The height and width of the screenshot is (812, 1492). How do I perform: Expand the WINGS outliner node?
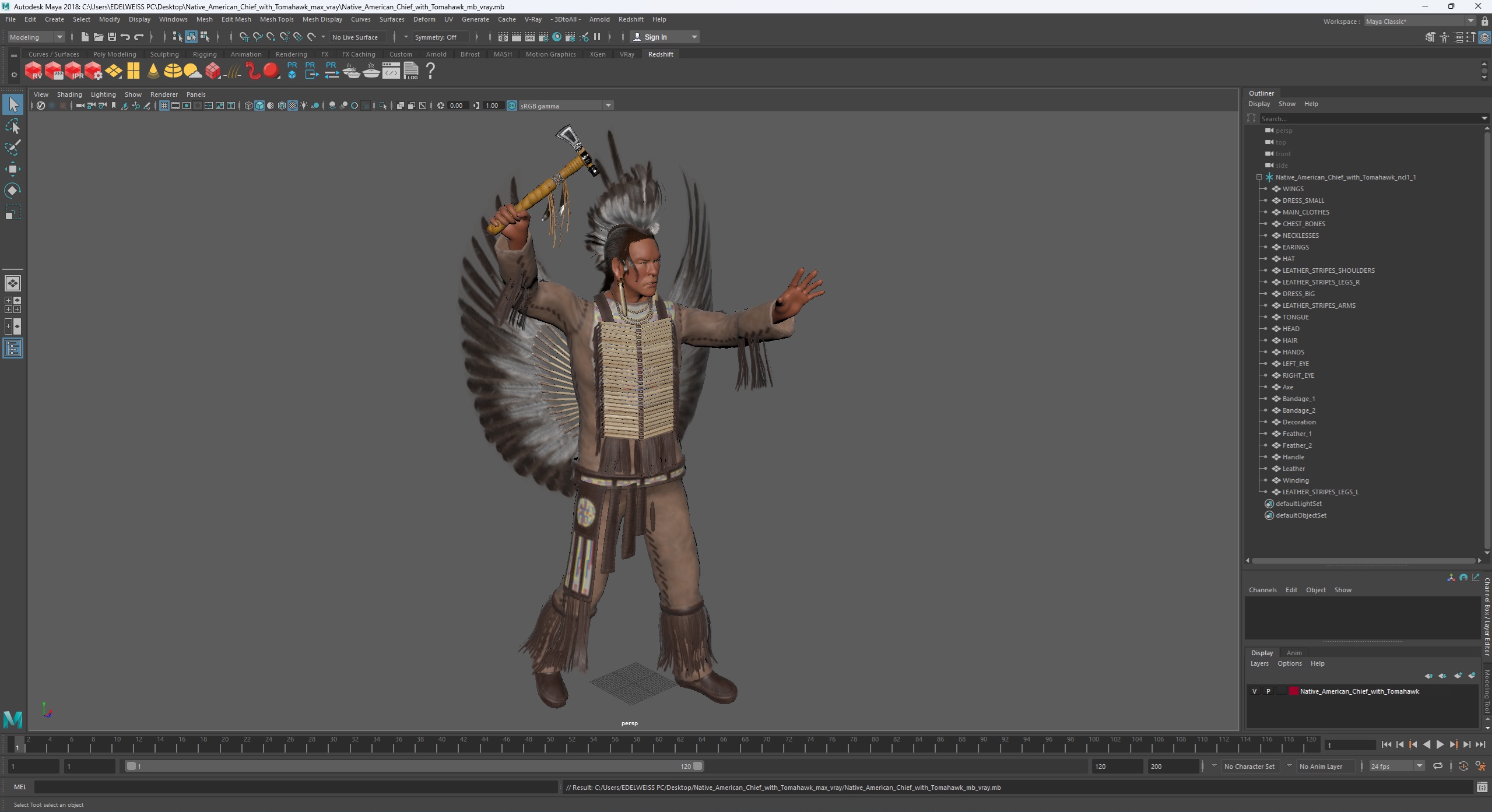[1265, 189]
